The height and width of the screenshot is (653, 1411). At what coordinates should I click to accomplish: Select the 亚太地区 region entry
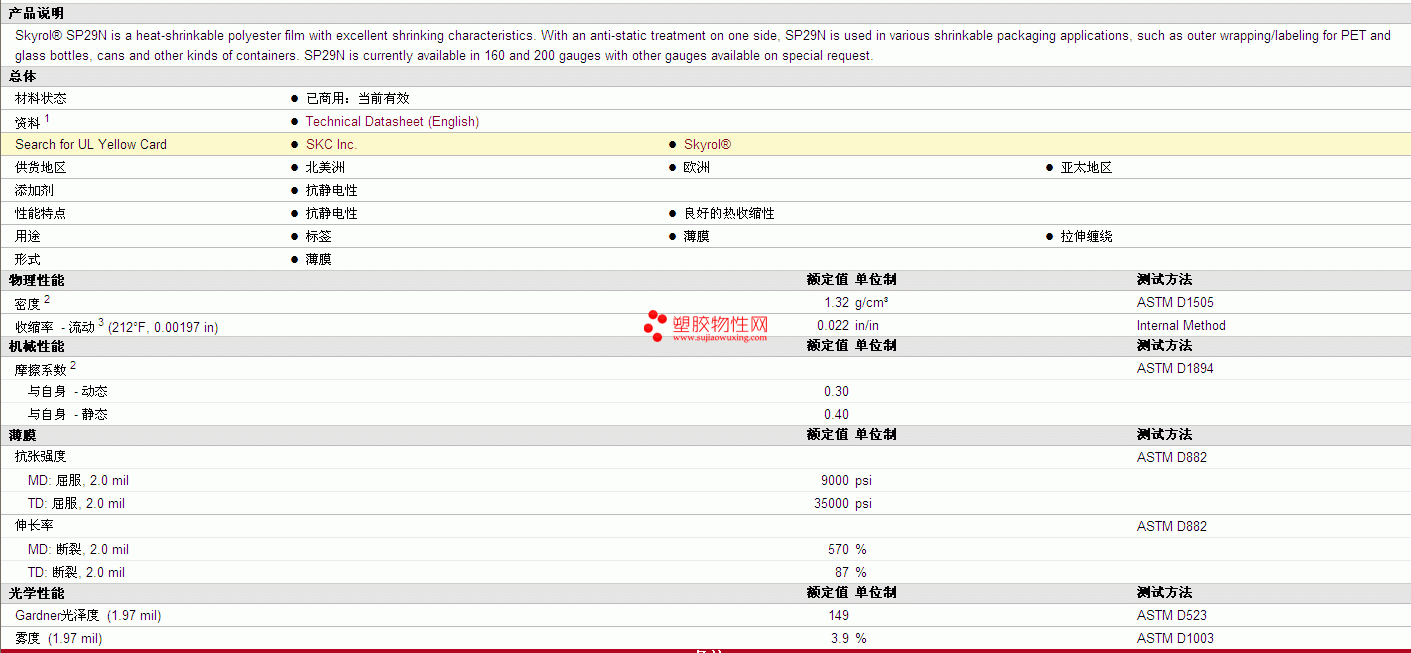[1086, 168]
